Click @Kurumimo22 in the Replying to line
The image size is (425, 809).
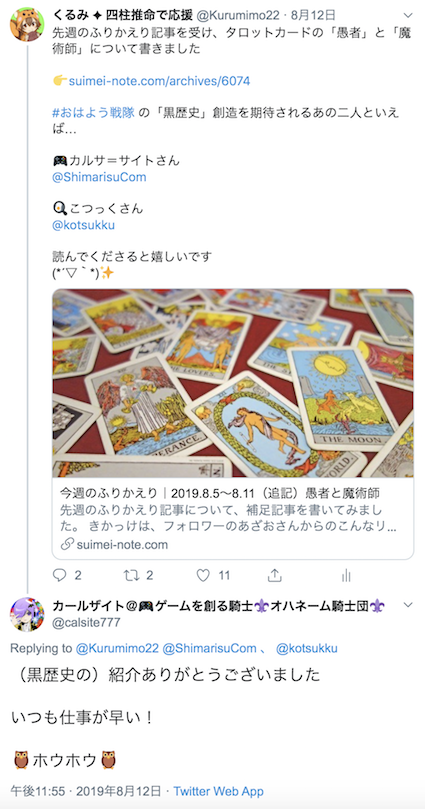coord(117,649)
